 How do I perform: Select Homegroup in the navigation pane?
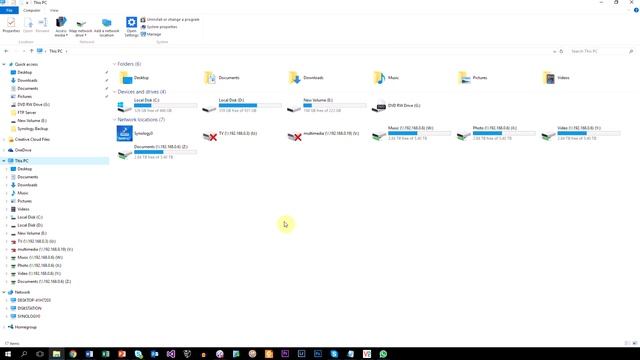point(25,327)
